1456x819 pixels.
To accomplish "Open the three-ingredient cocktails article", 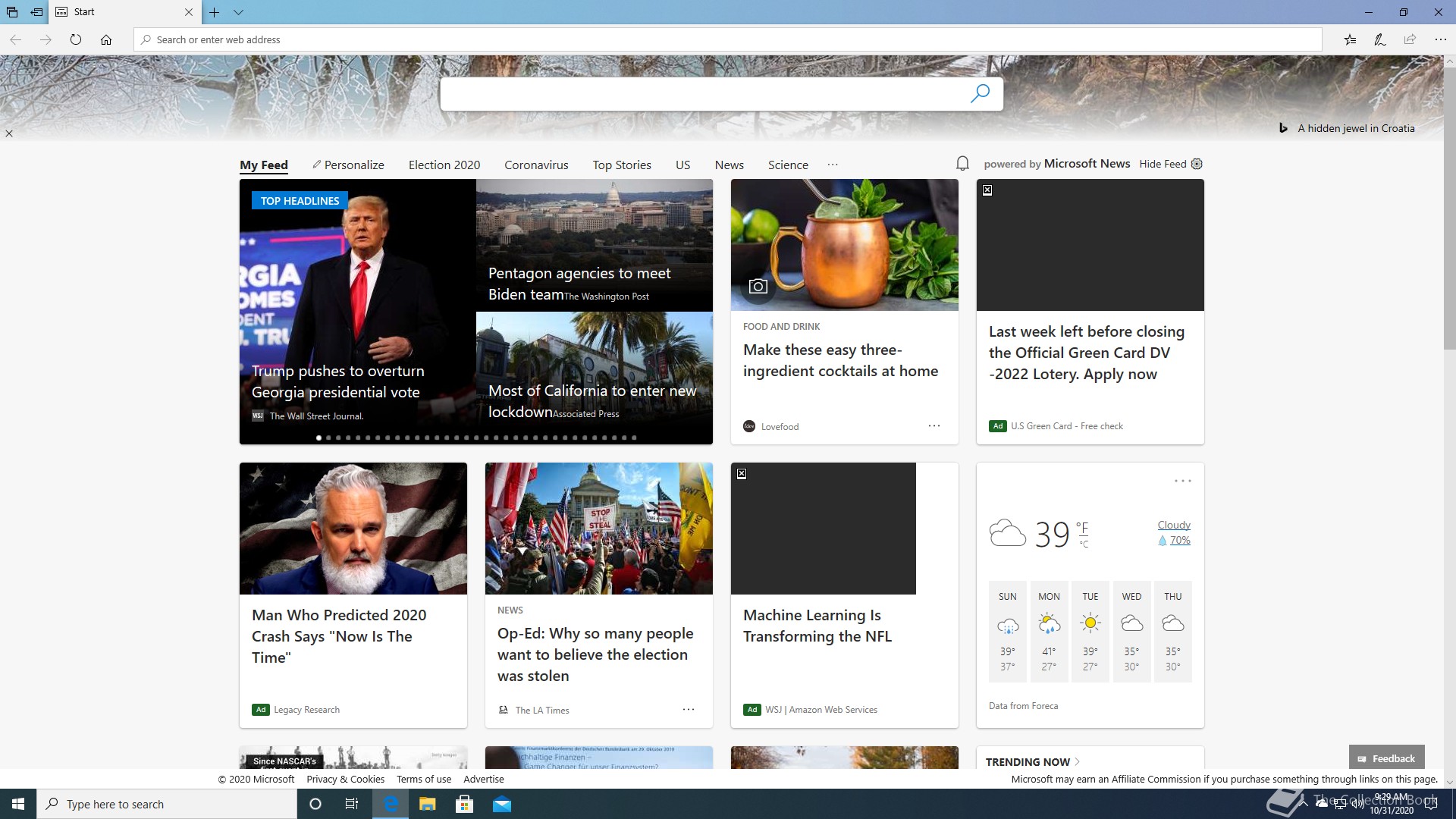I will (840, 360).
